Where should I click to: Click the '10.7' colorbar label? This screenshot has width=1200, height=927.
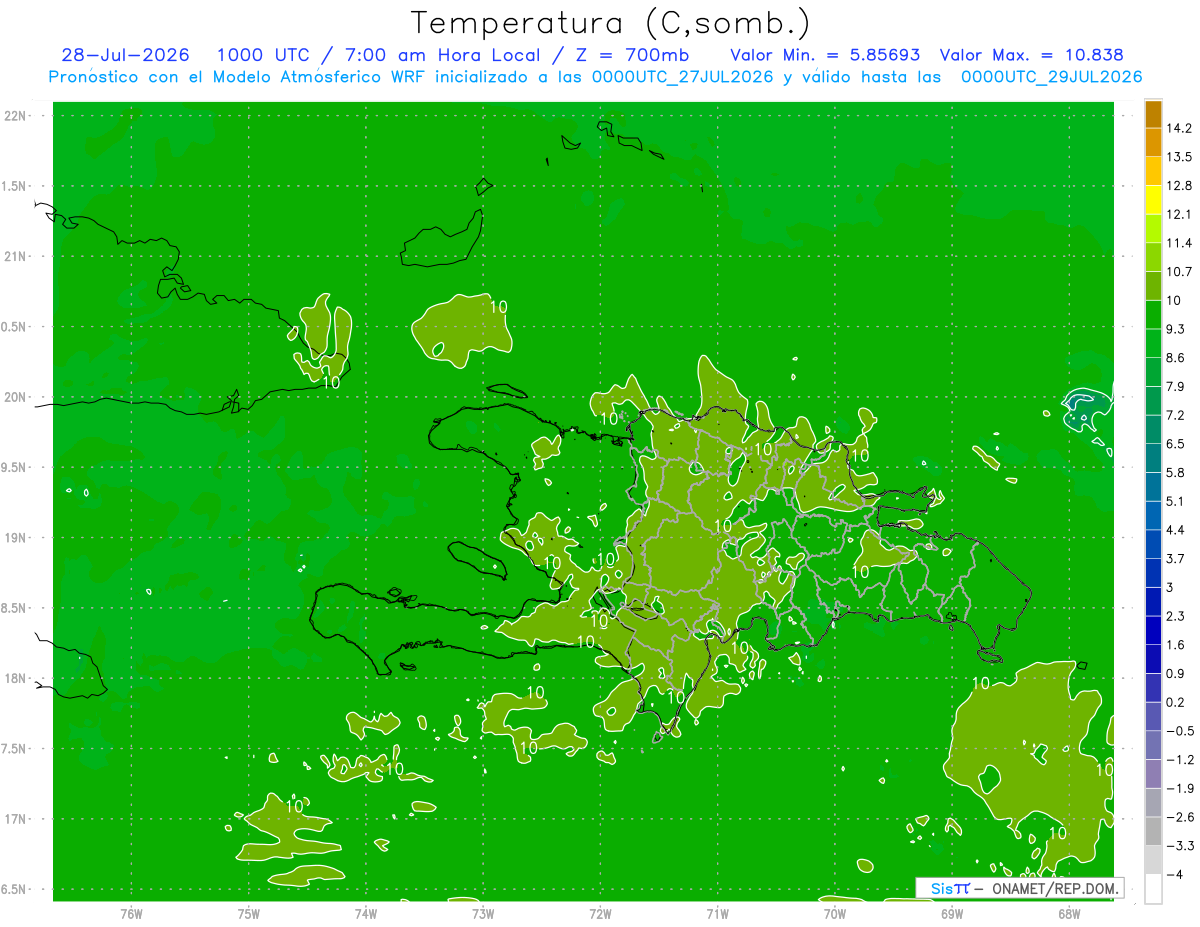click(1180, 272)
